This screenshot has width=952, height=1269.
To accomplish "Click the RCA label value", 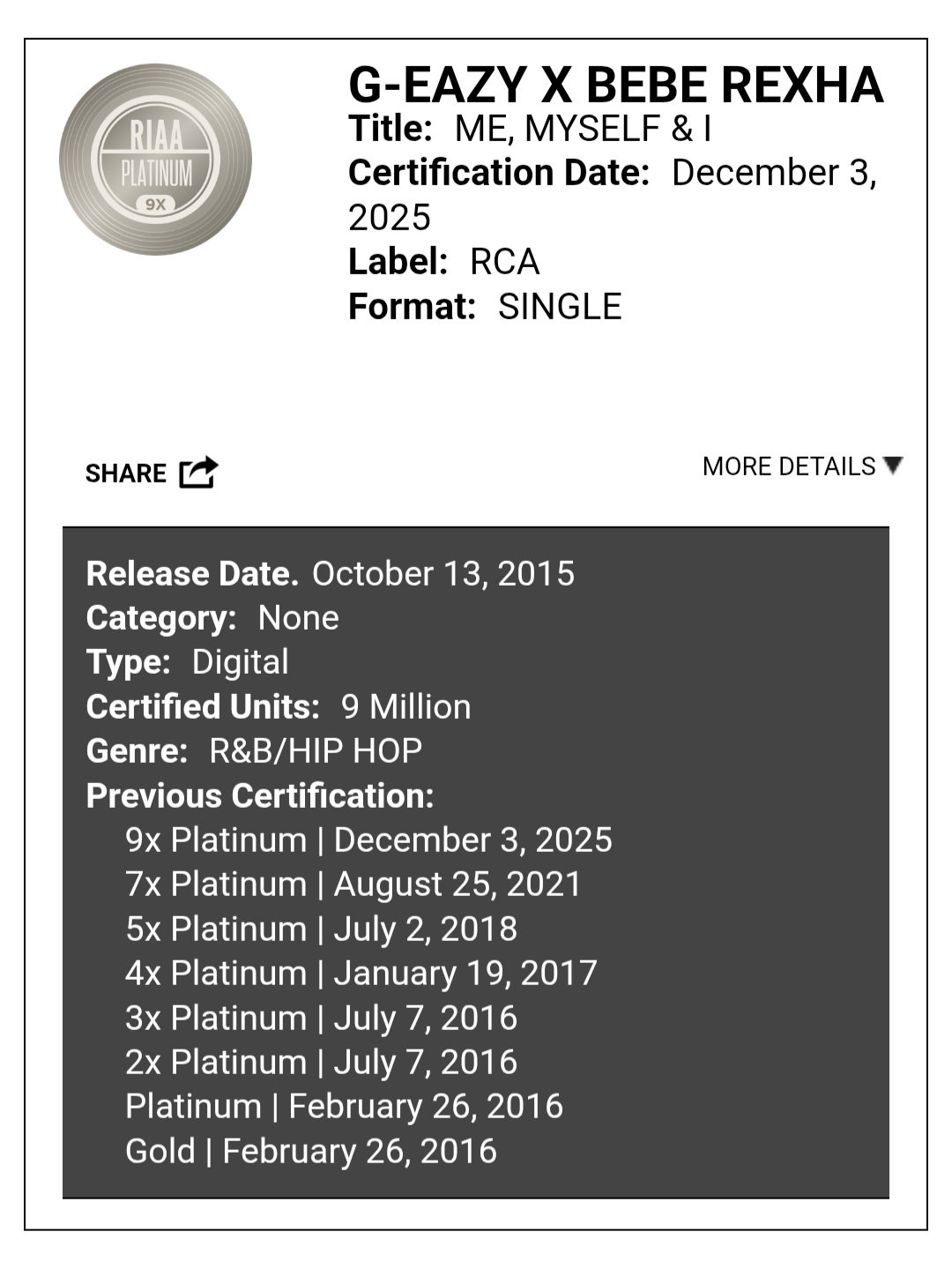I will click(504, 262).
